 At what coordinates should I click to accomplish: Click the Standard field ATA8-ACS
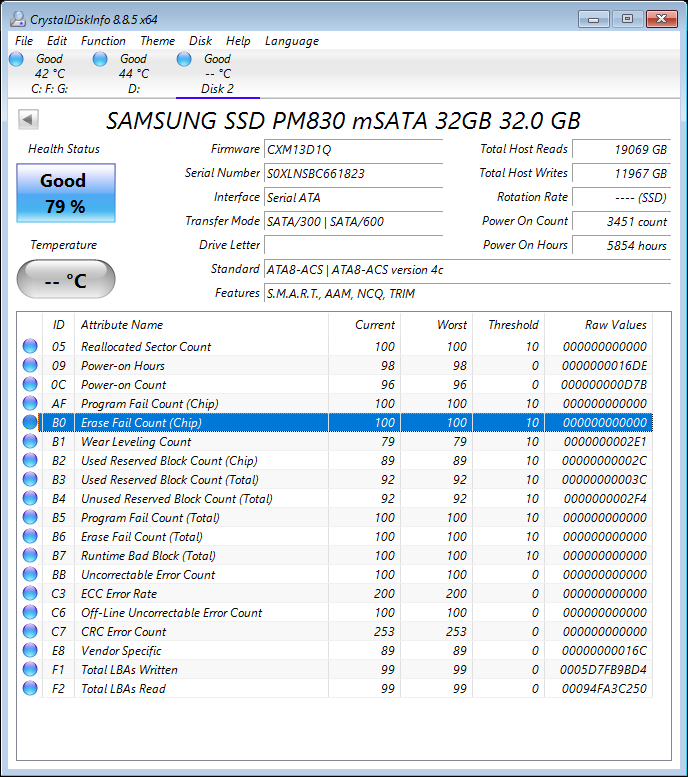coord(467,269)
